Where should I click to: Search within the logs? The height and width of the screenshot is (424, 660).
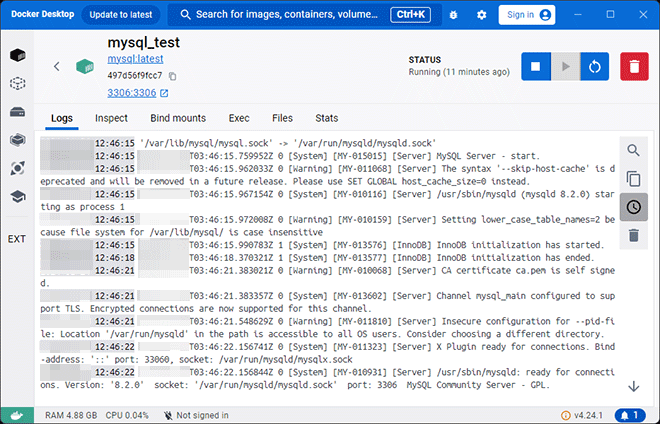click(633, 150)
